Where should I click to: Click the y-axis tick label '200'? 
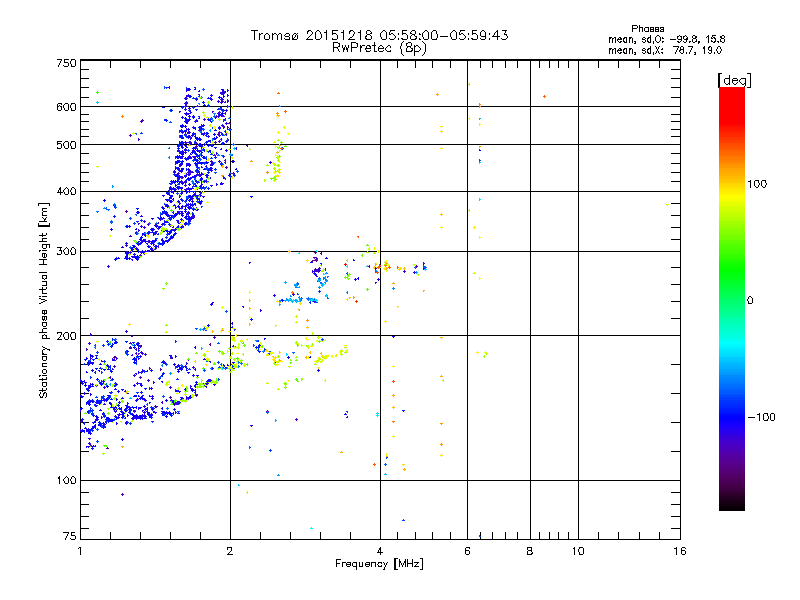tap(67, 336)
